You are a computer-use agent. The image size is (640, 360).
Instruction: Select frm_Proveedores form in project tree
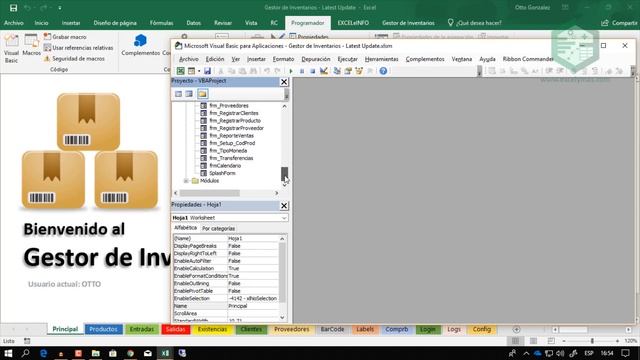click(x=229, y=106)
